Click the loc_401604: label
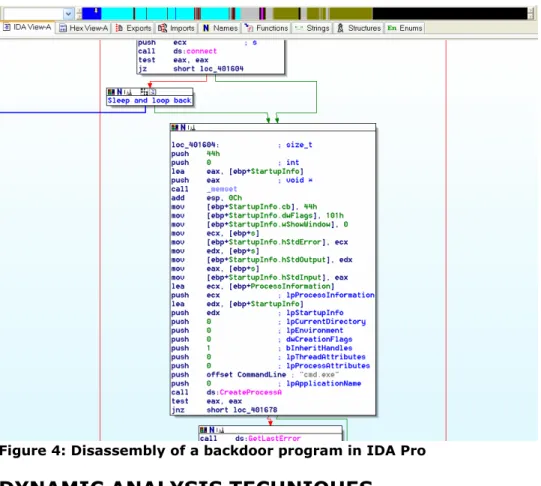The width and height of the screenshot is (541, 486). pyautogui.click(x=195, y=145)
